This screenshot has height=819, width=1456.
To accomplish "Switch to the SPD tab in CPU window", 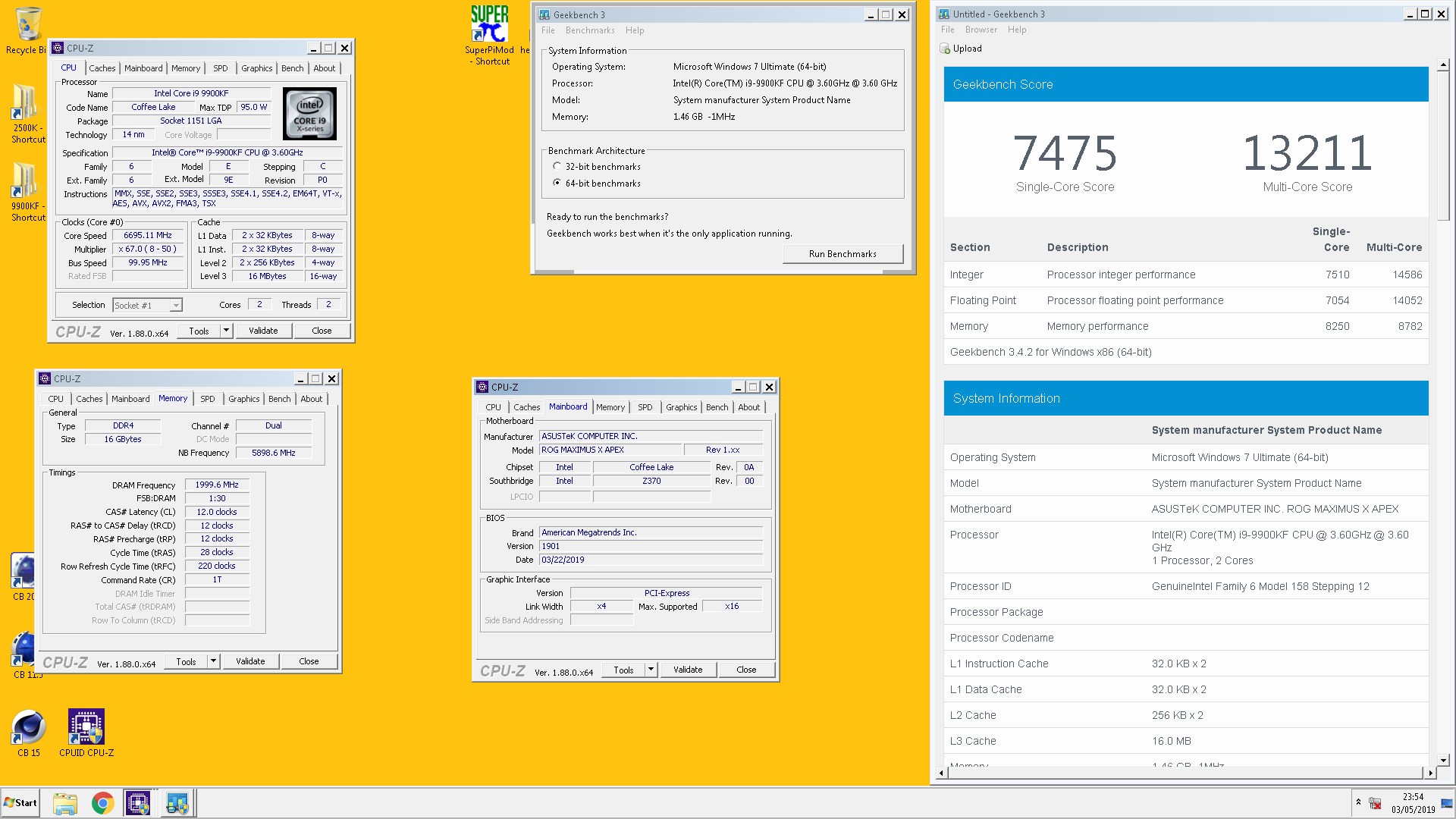I will point(221,68).
